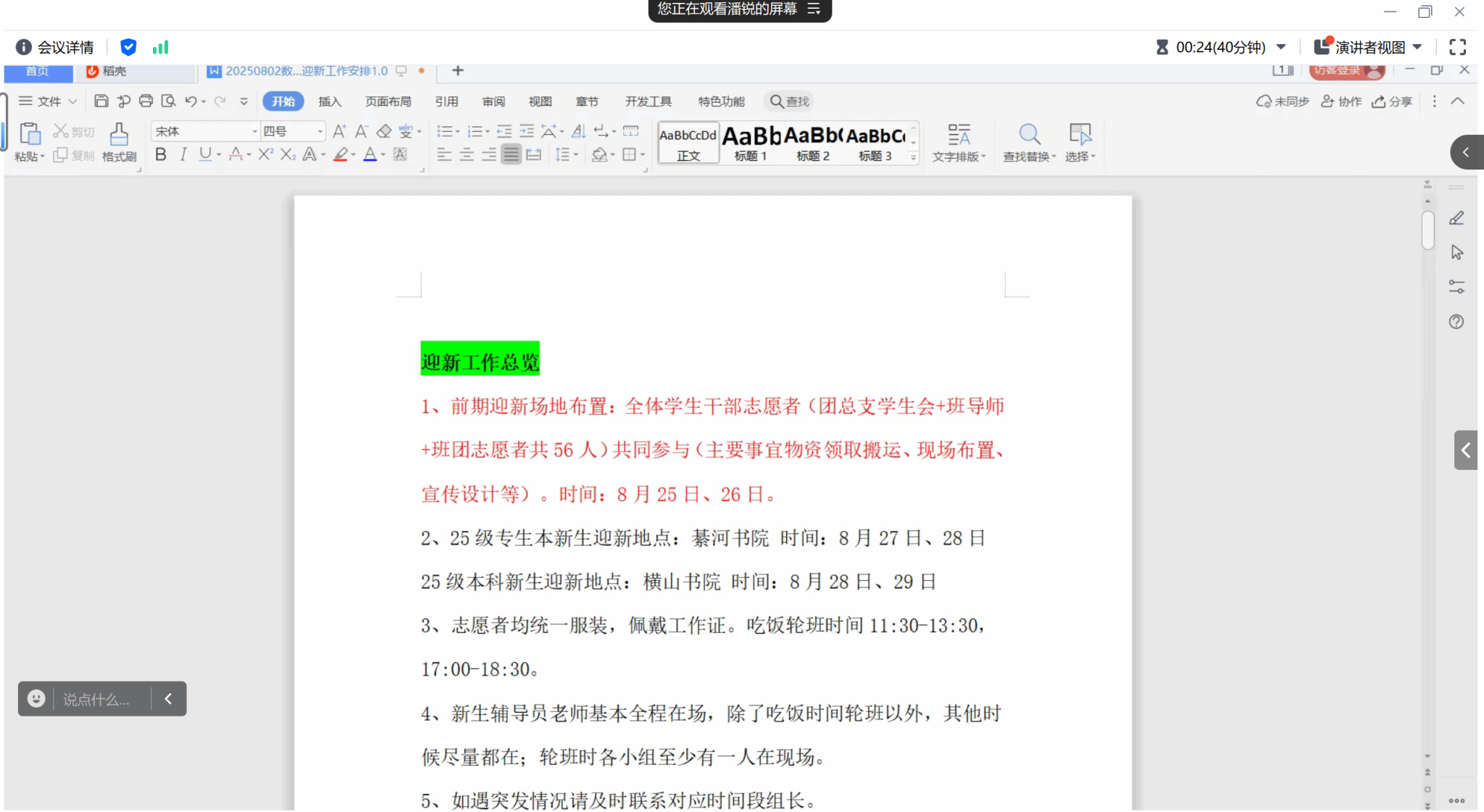Click the 说点什么 chat input field
The image size is (1484, 812).
pyautogui.click(x=96, y=699)
